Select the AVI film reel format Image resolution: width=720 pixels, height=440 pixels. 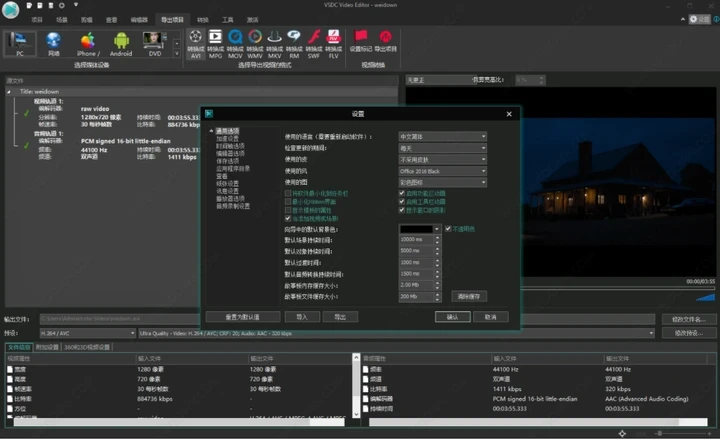(x=196, y=44)
